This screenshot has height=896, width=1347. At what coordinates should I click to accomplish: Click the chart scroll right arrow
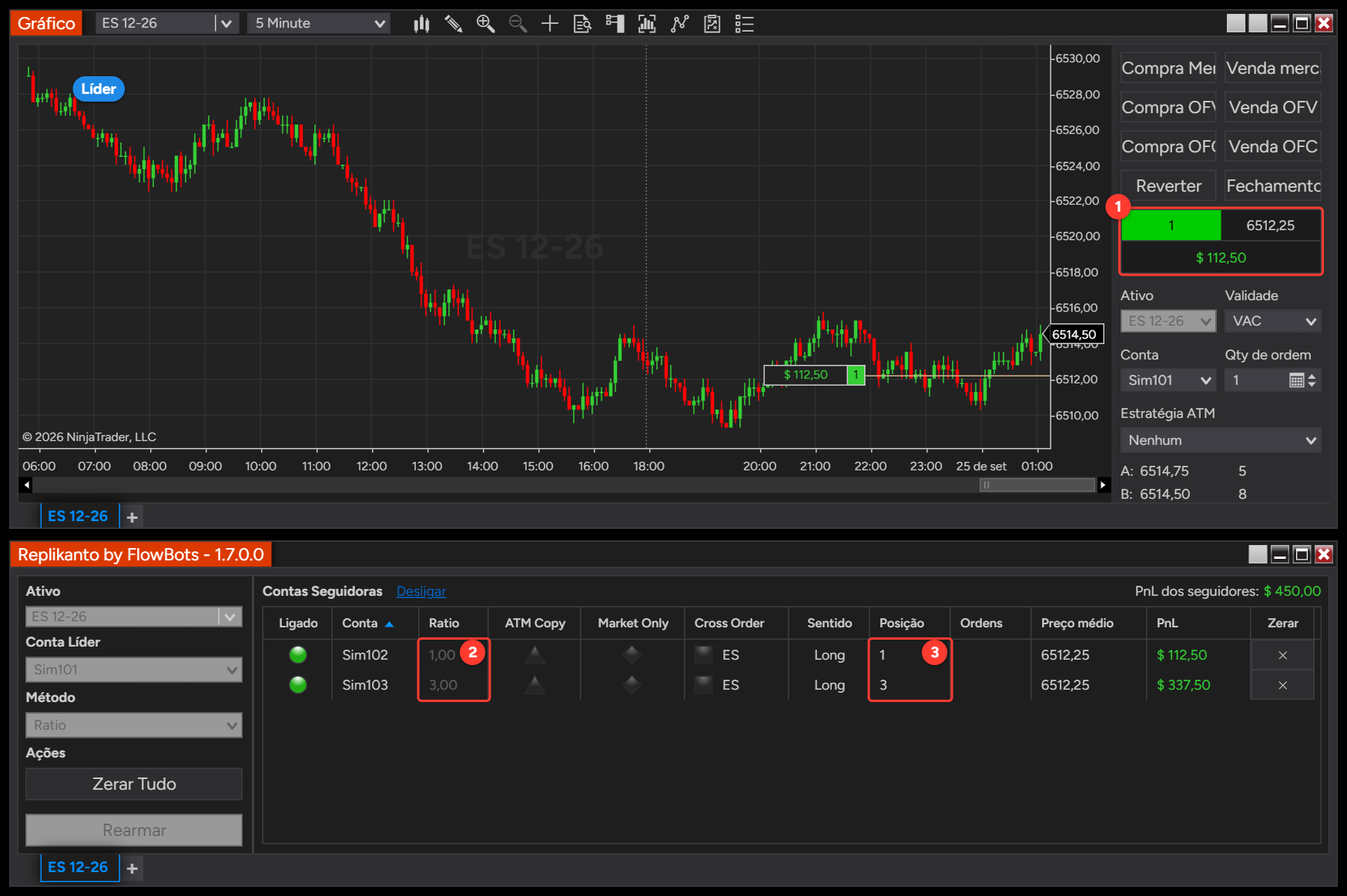[x=1103, y=485]
